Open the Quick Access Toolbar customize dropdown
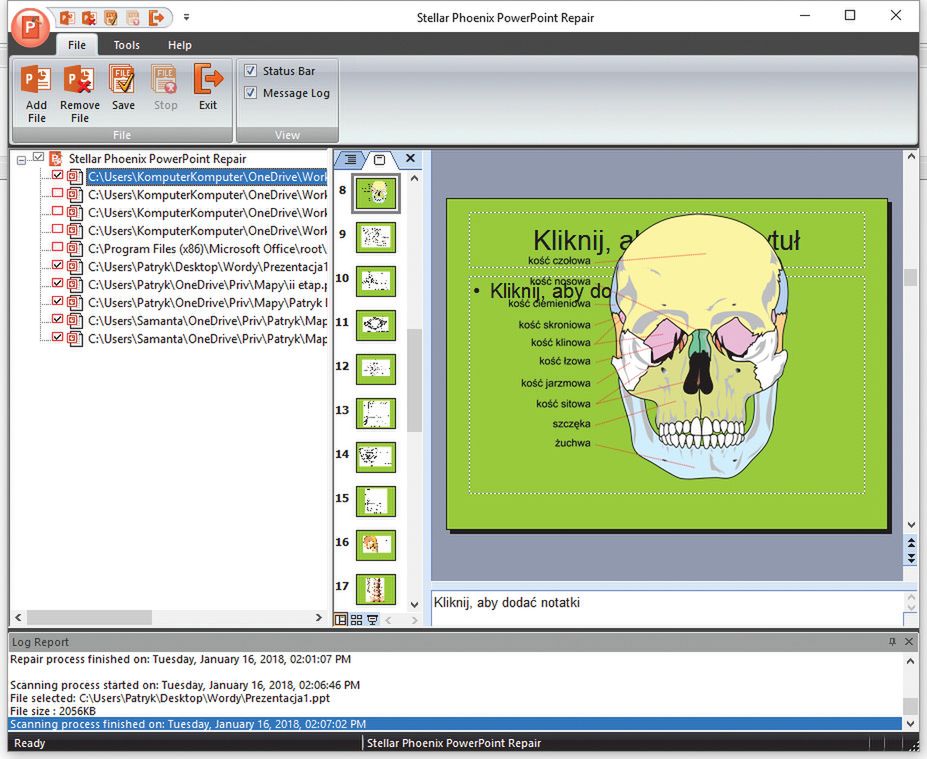The height and width of the screenshot is (759, 927). click(x=186, y=18)
